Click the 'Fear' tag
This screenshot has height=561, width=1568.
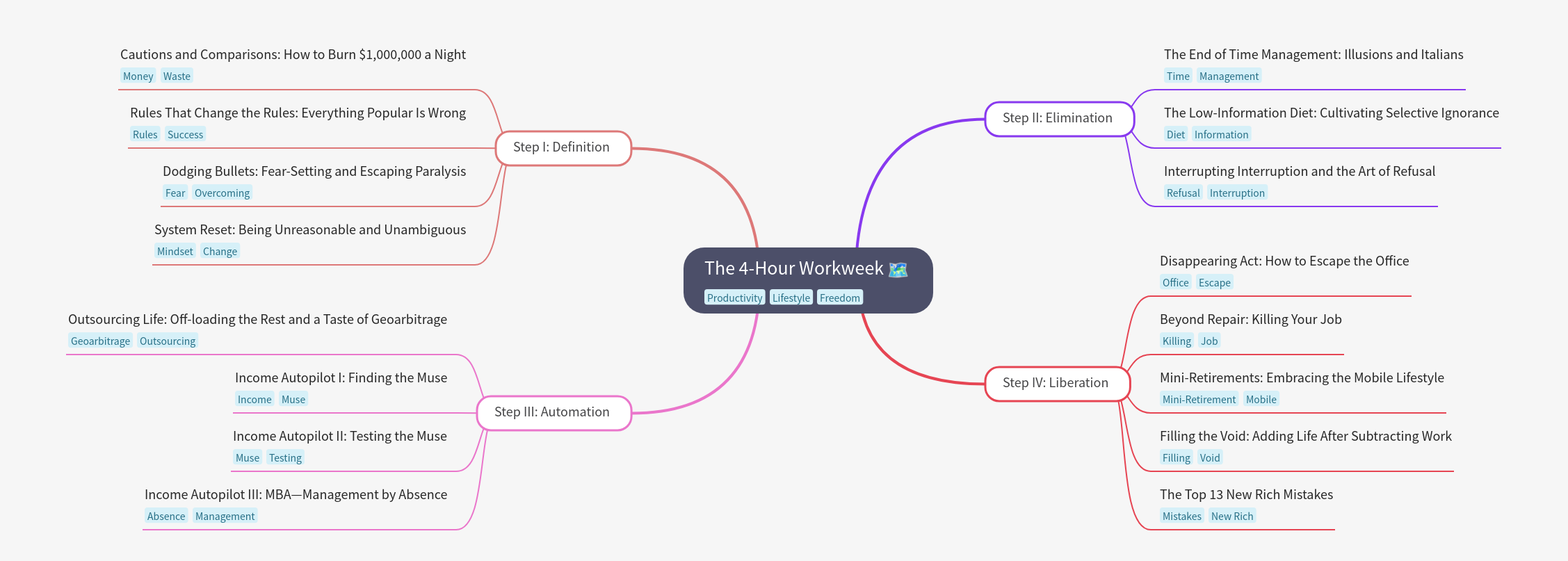175,193
